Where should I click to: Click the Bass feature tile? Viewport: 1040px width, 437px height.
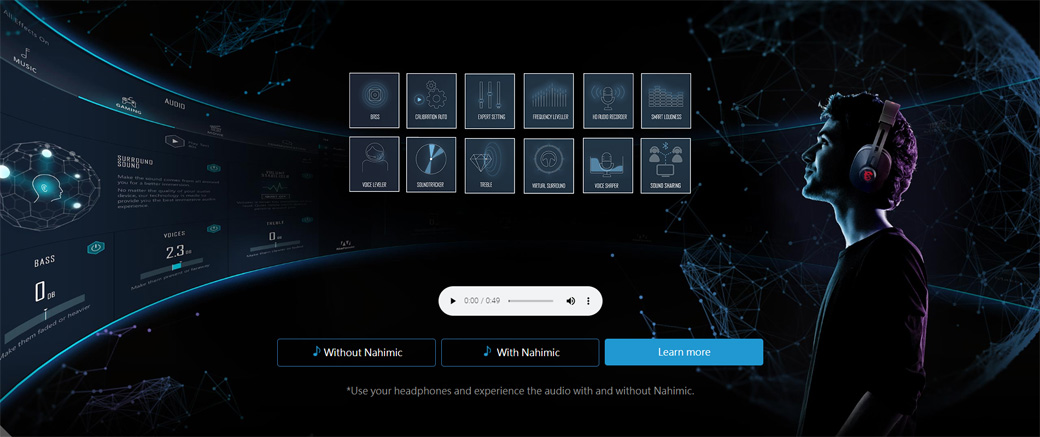click(x=374, y=100)
